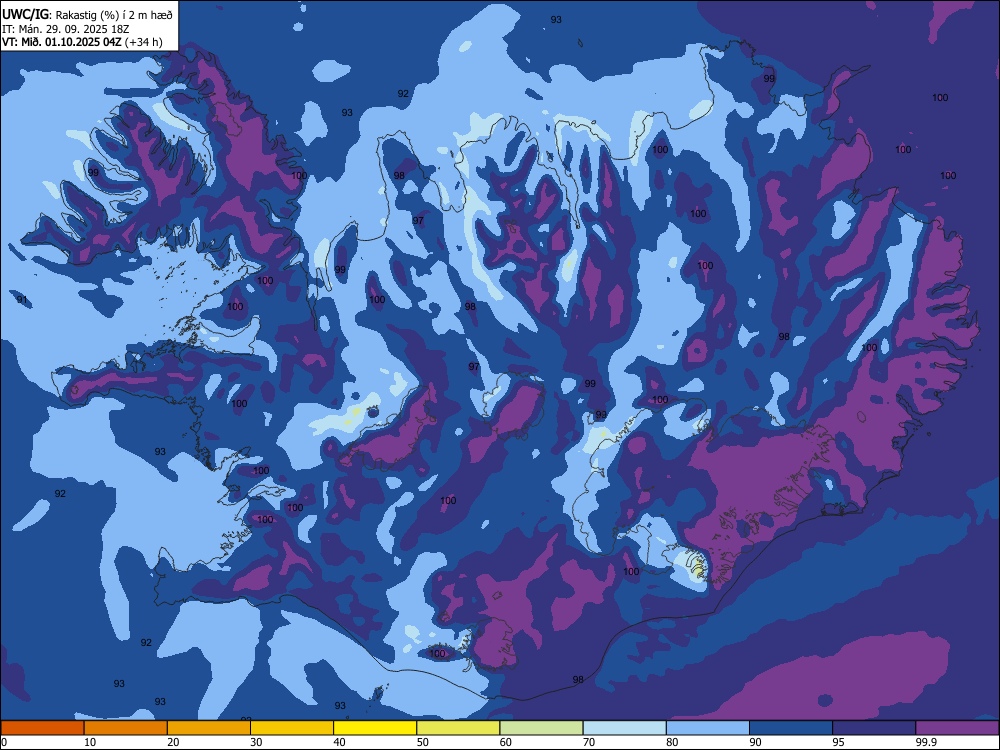Image resolution: width=1000 pixels, height=750 pixels.
Task: Click the 'VT: Mið. 01.10.2025 04Z (+34 h)' line
Action: (82, 42)
